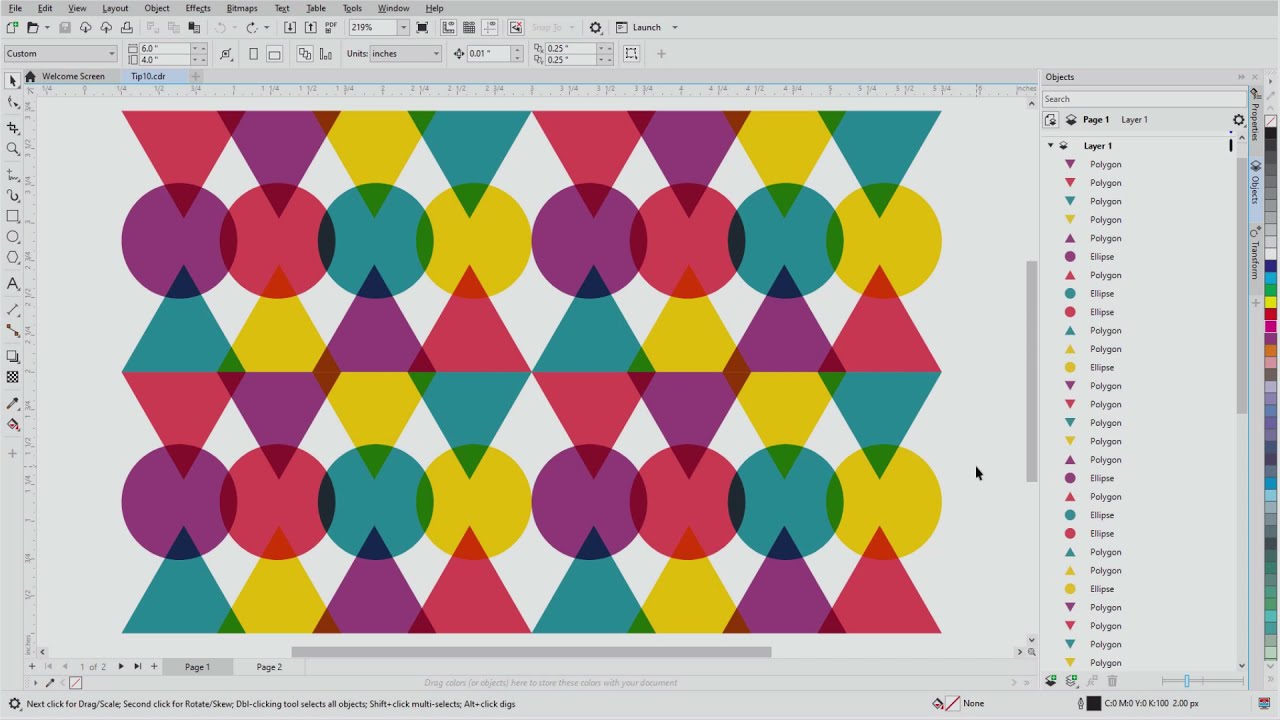This screenshot has width=1280, height=720.
Task: Select the Rectangle tool
Action: click(13, 216)
